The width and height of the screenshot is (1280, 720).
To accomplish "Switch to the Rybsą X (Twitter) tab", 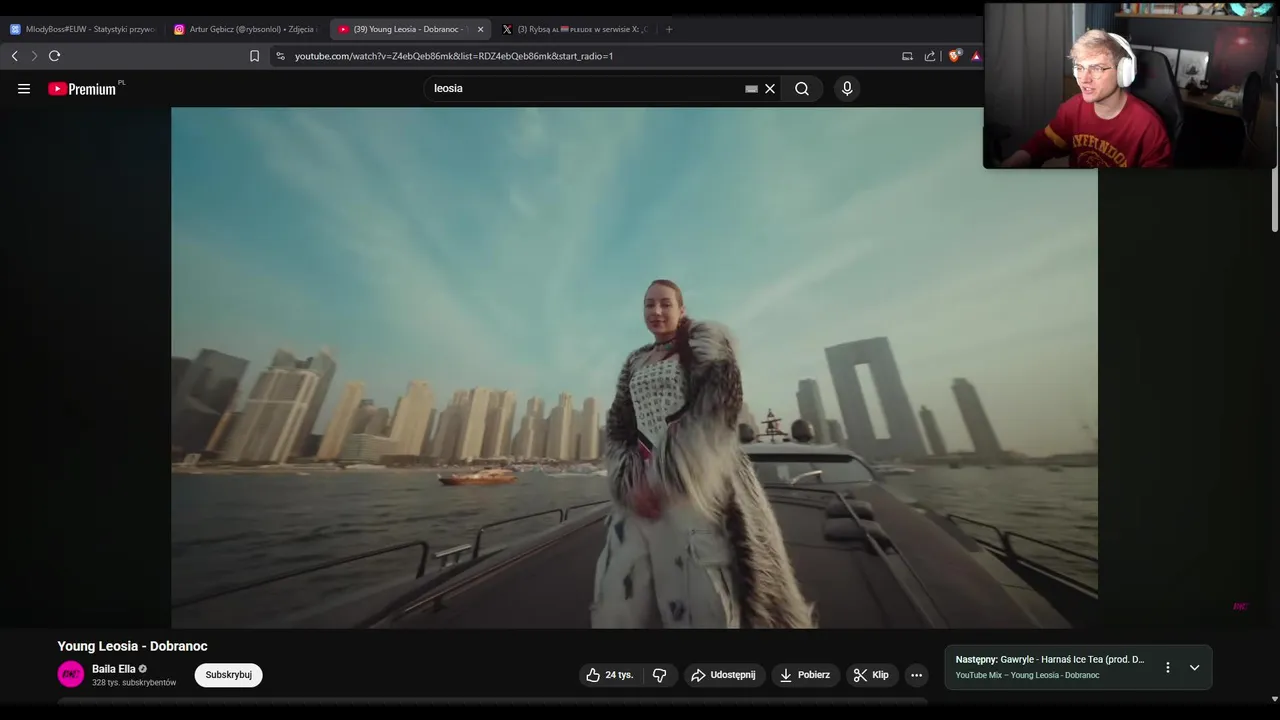I will point(576,29).
